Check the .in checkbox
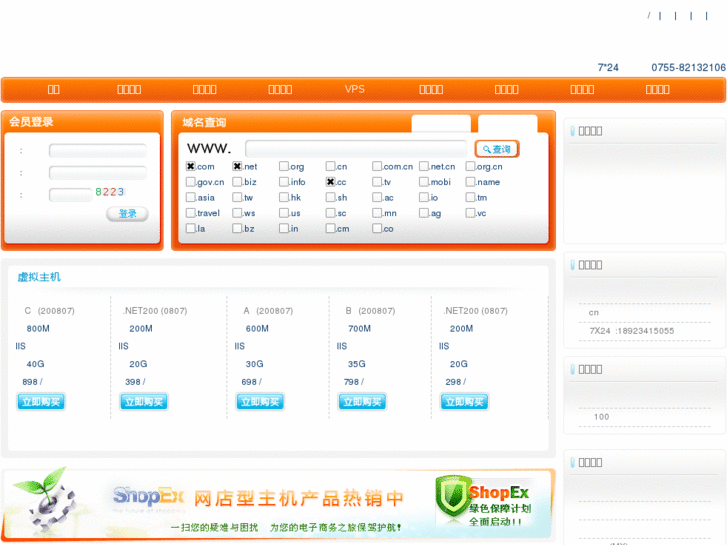The height and width of the screenshot is (545, 727). 284,228
